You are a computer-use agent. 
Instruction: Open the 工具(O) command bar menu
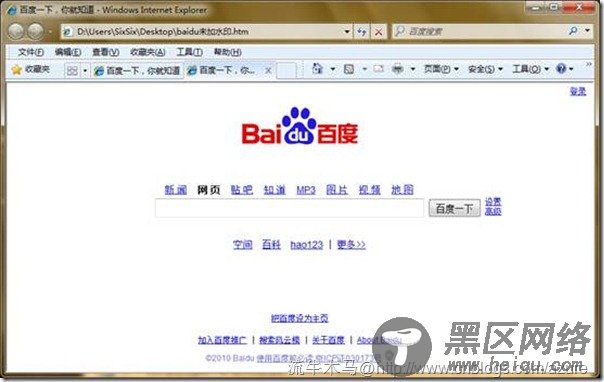click(x=530, y=69)
